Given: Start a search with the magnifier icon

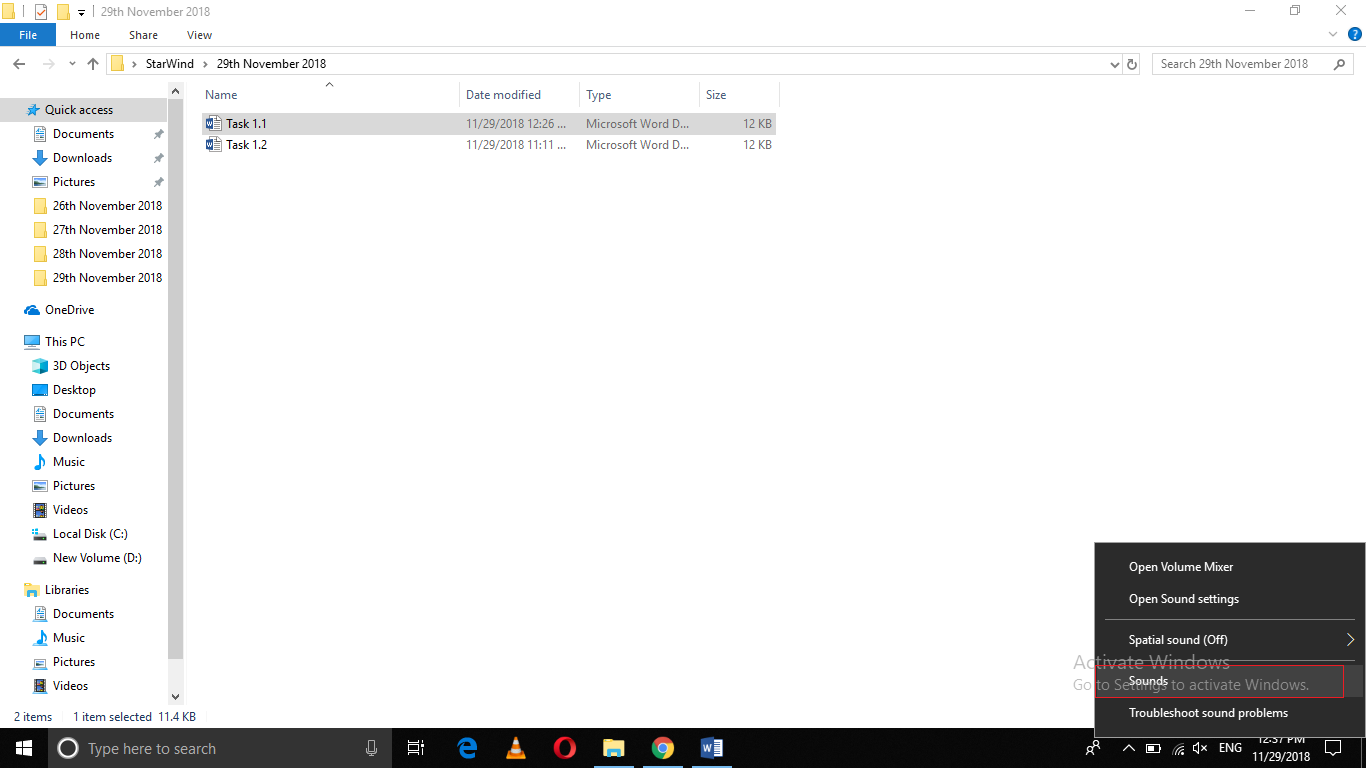Looking at the screenshot, I should point(1340,63).
